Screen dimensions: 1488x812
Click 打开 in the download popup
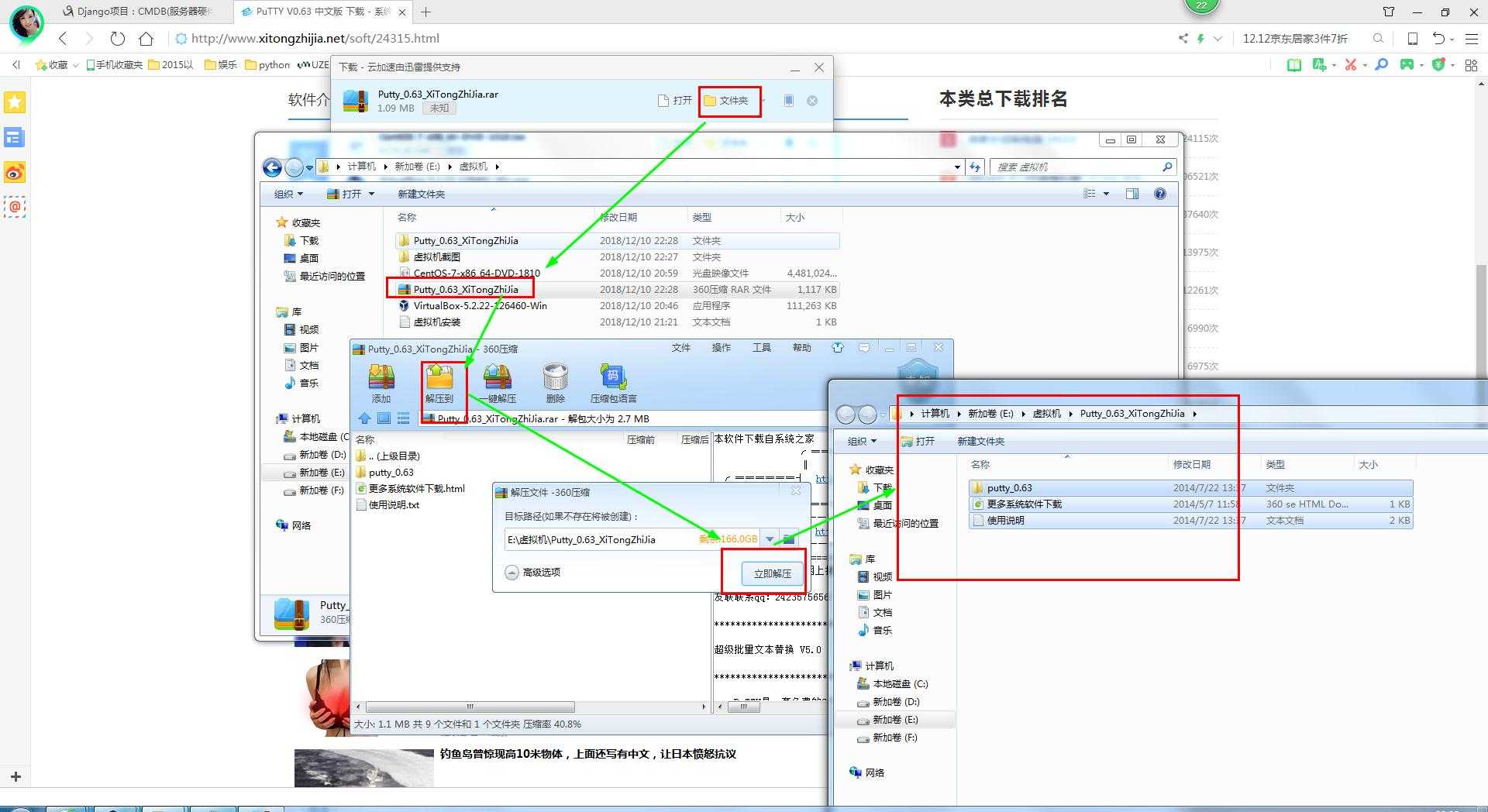[674, 101]
